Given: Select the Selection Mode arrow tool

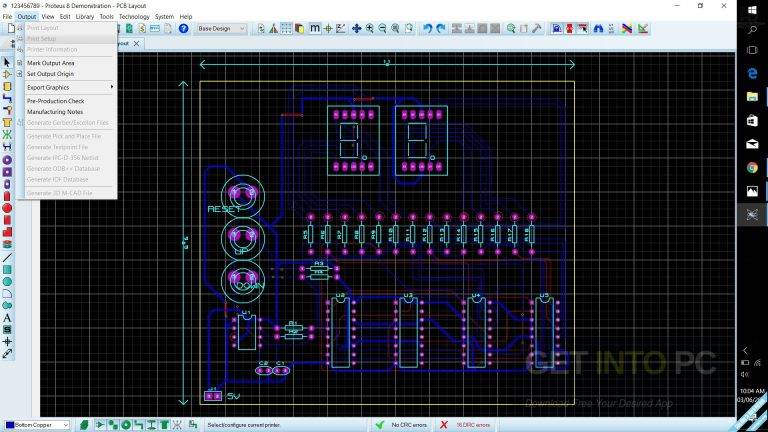Looking at the screenshot, I should coord(6,63).
